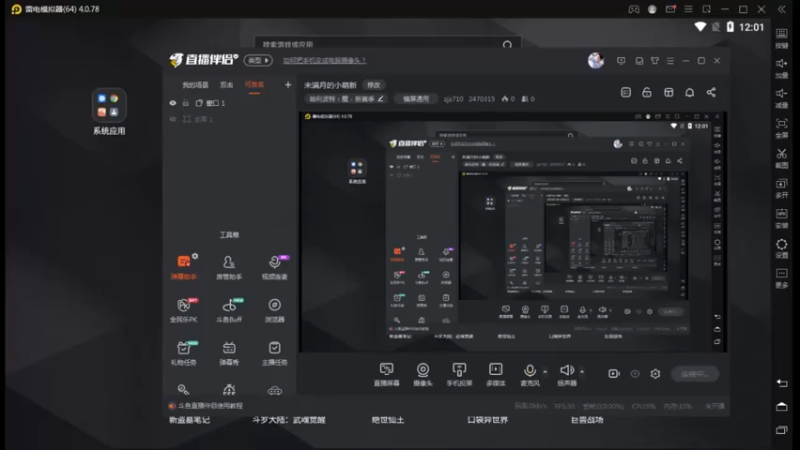
Task: Click room ID 2470315 text
Action: pos(482,99)
